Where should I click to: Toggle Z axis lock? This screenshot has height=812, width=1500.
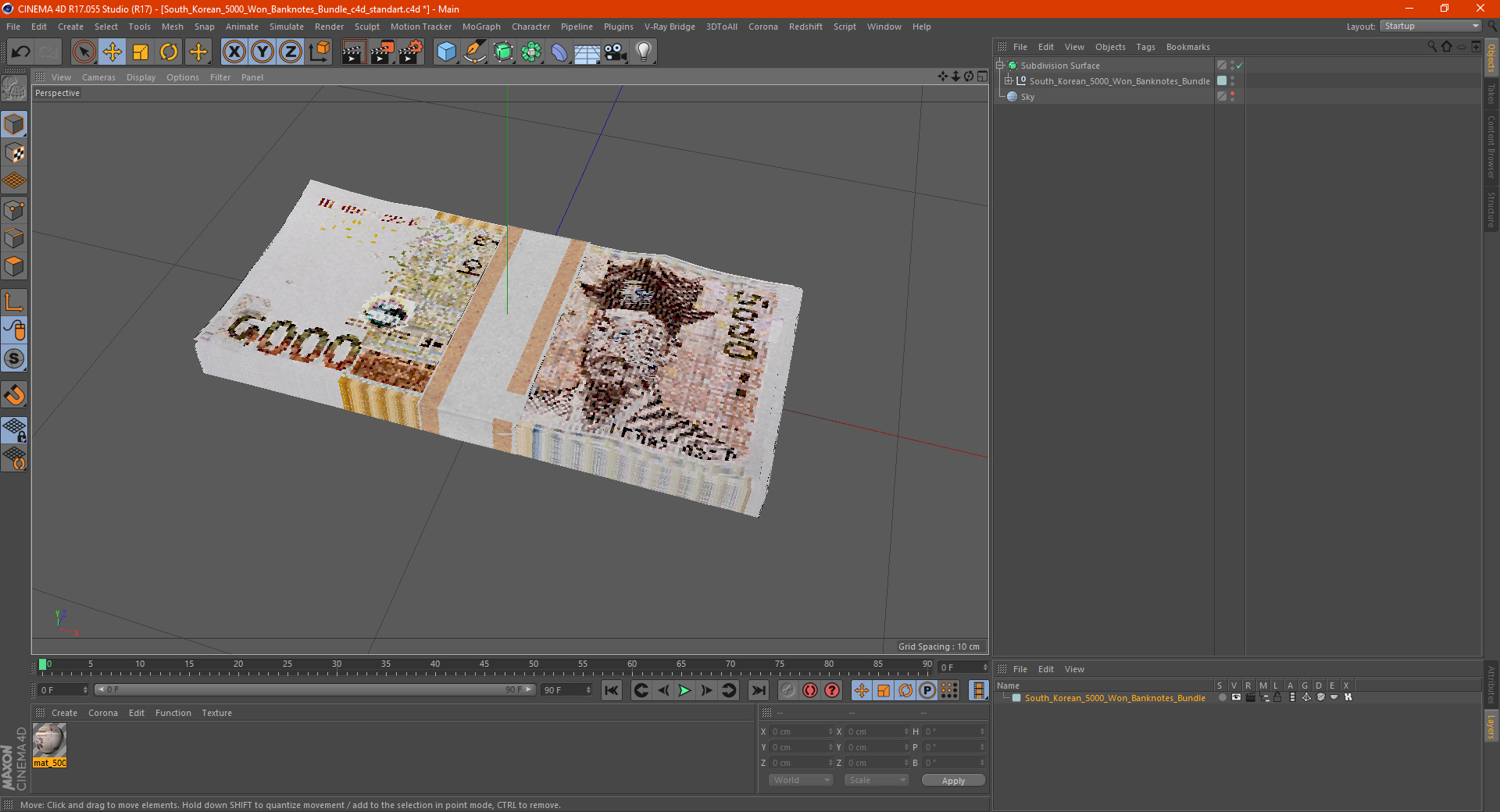[x=291, y=52]
